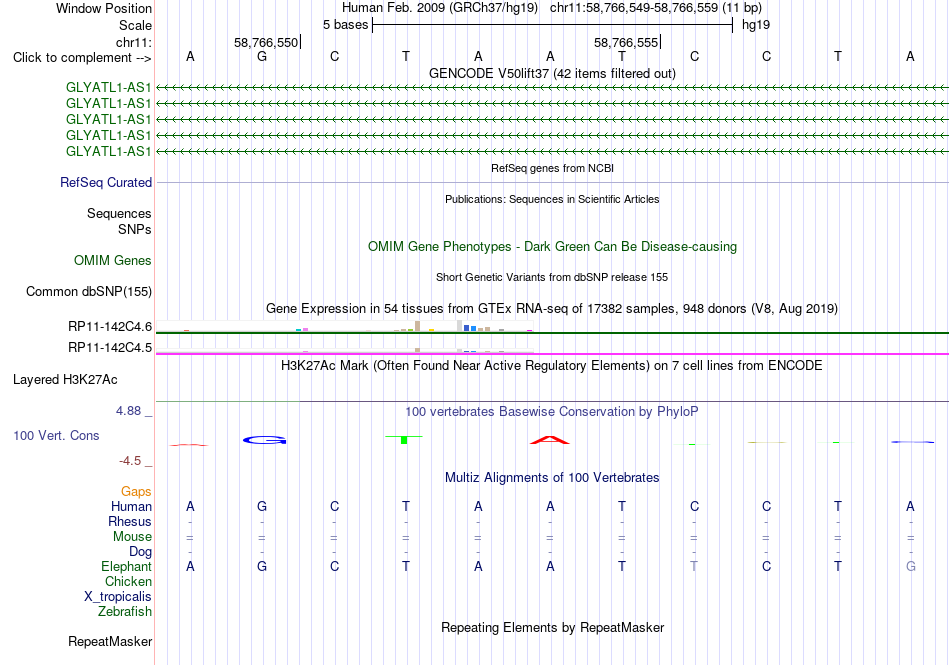
Task: Click the chr11:58,766,549-58,766,559 (11 bp) coordinates
Action: tap(656, 8)
